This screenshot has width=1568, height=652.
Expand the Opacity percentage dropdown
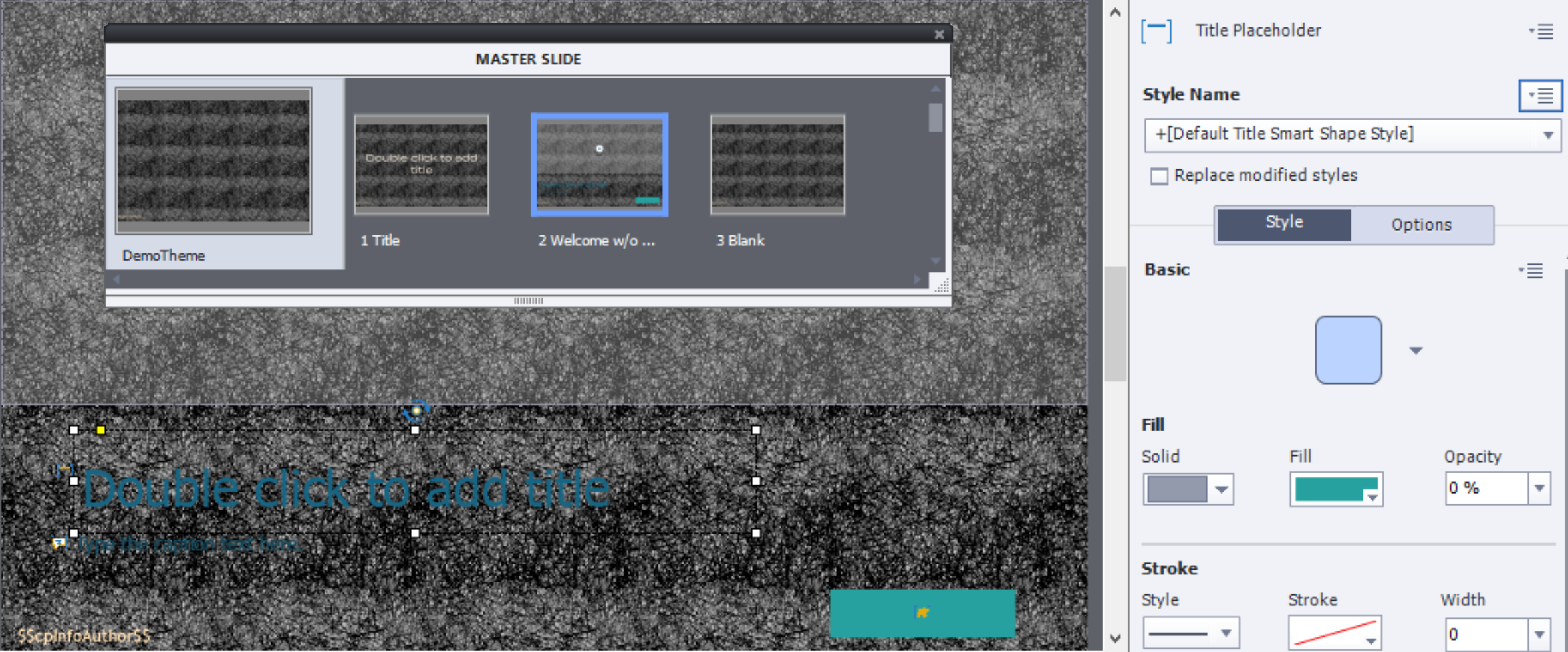[x=1539, y=489]
